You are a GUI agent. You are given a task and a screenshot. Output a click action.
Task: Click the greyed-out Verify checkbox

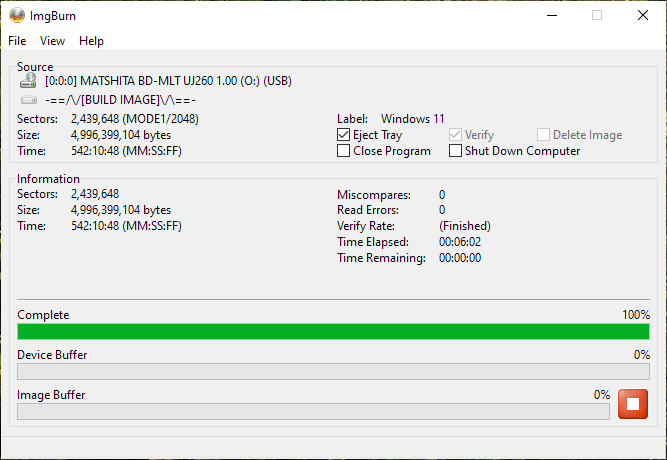[x=456, y=135]
